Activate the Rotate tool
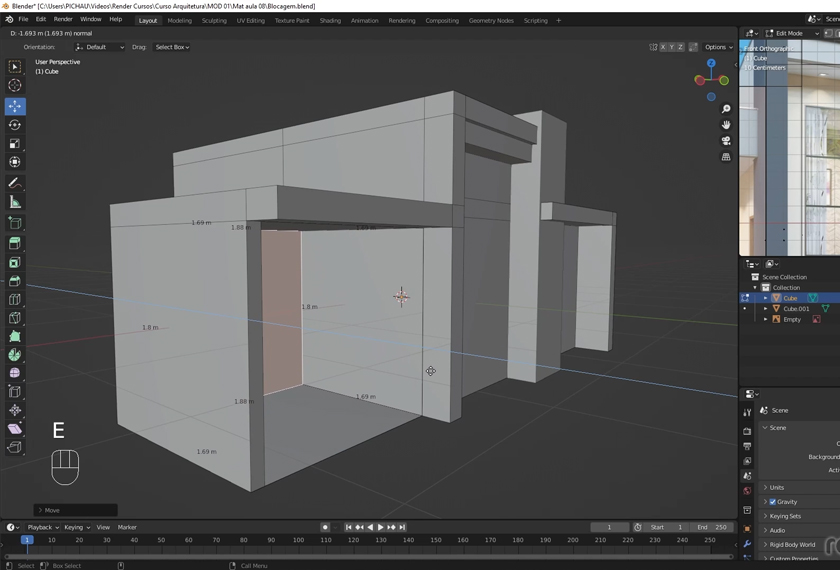The width and height of the screenshot is (840, 570). click(15, 125)
